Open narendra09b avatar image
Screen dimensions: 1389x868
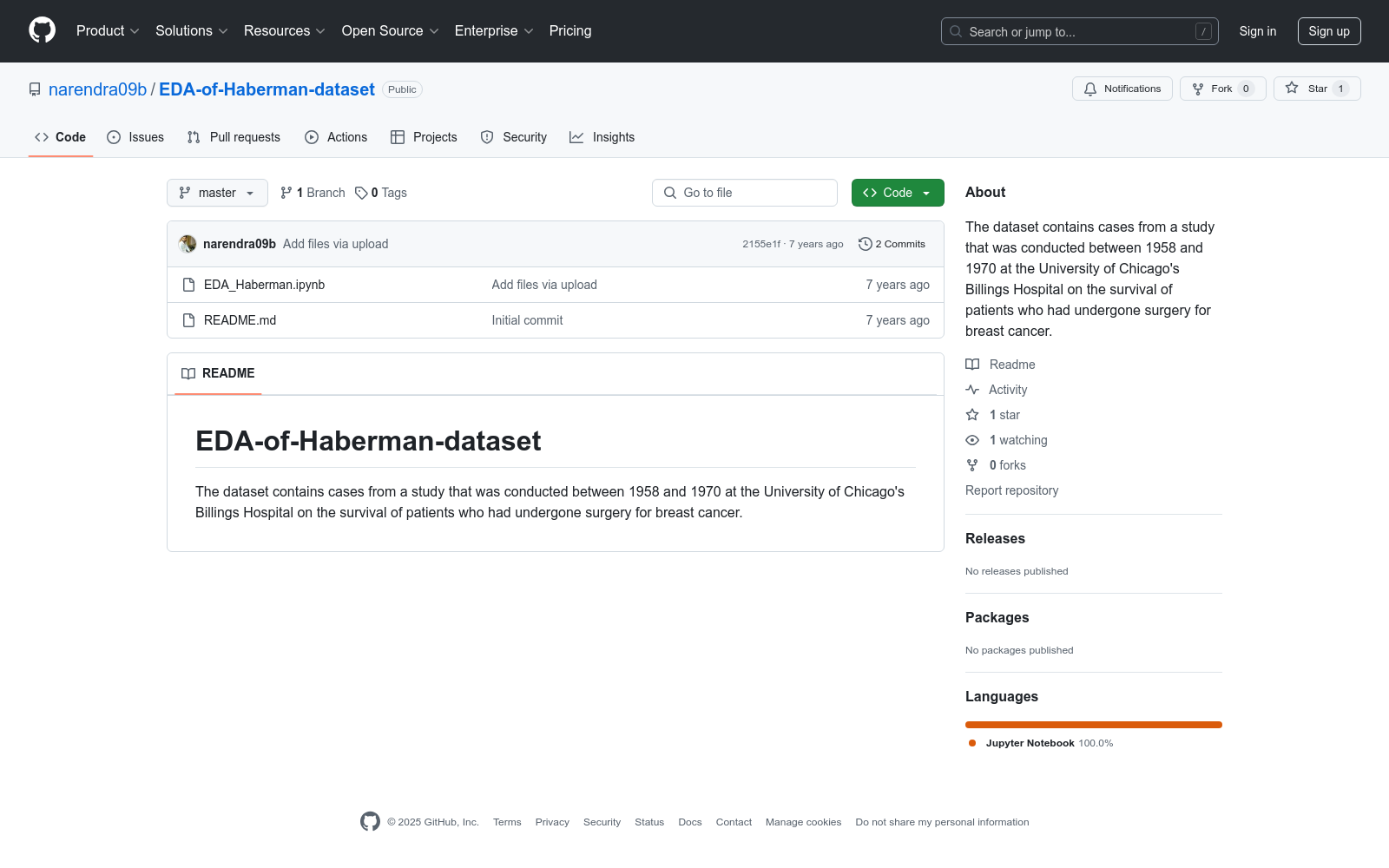point(188,244)
